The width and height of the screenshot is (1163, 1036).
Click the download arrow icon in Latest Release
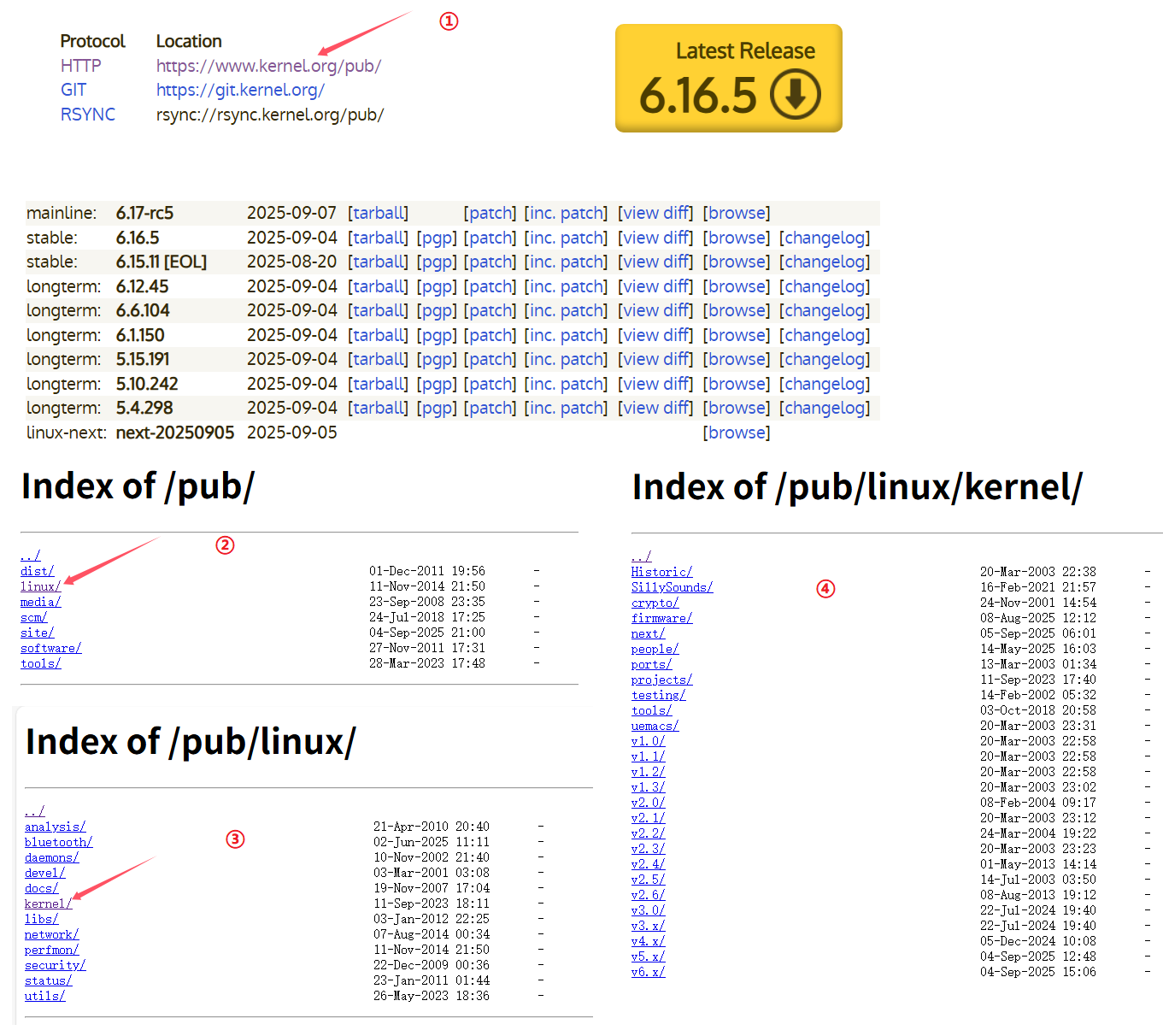(x=796, y=94)
